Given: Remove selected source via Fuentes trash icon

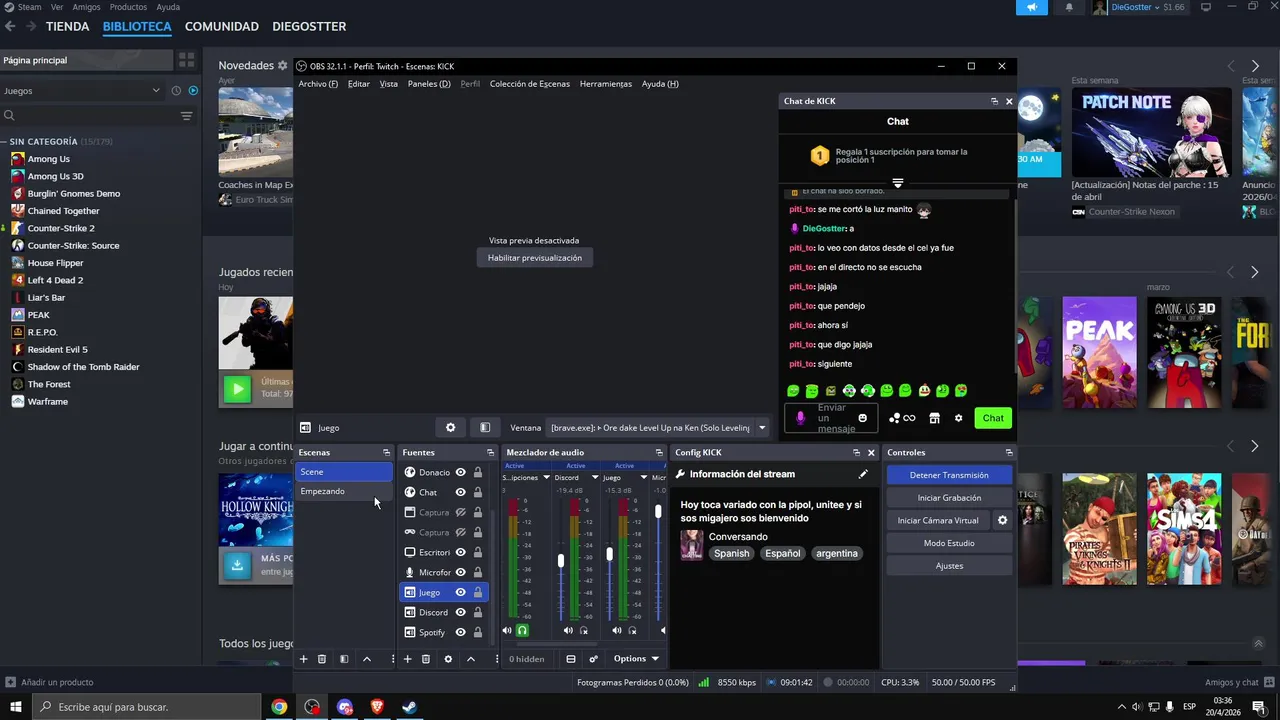Looking at the screenshot, I should [x=425, y=659].
